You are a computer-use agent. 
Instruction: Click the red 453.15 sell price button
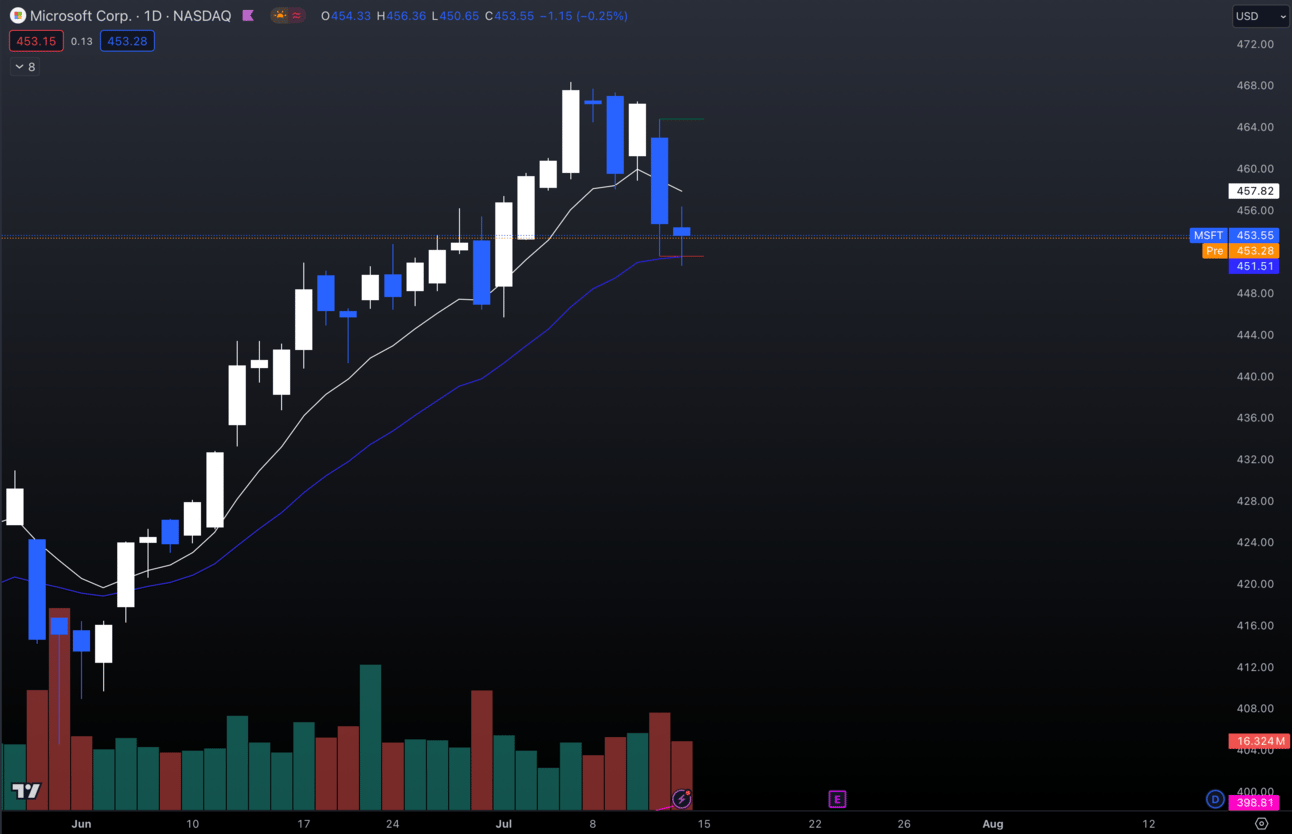[x=36, y=41]
